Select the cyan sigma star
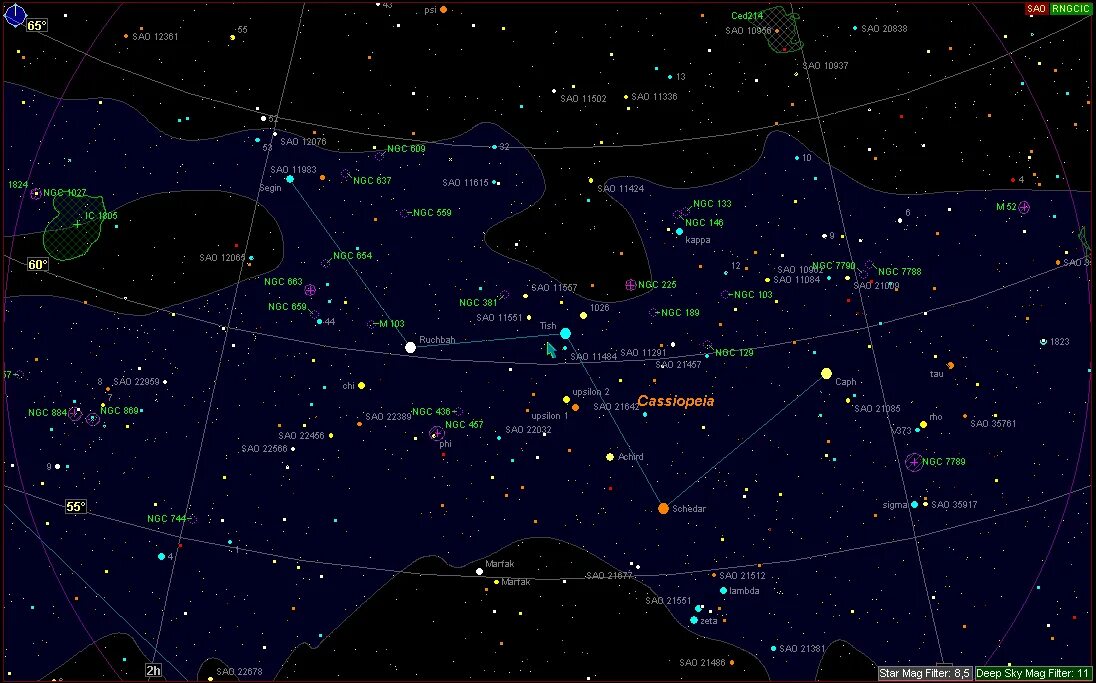 [914, 504]
